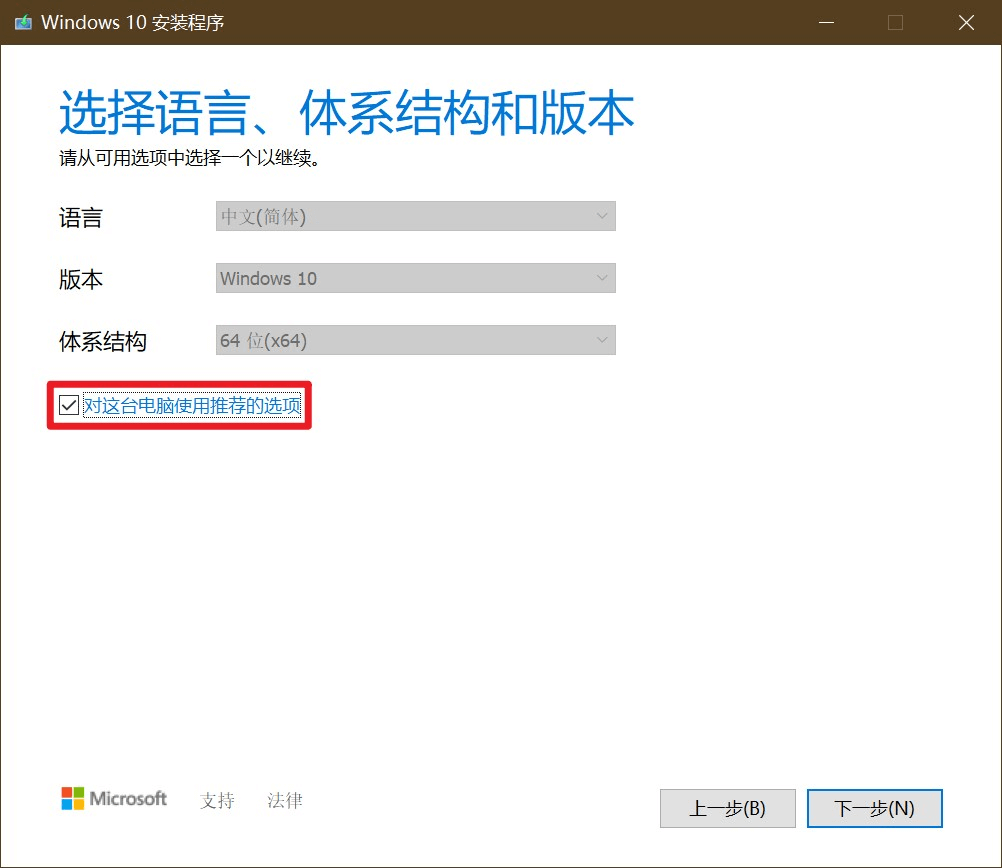Click the dropdown arrow of 版本 field
This screenshot has width=1002, height=868.
(601, 278)
